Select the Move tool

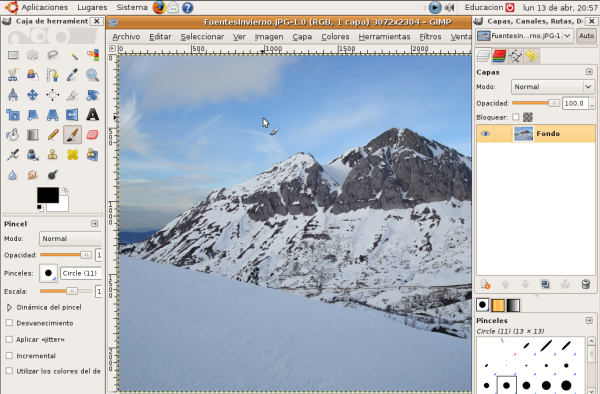(x=33, y=95)
